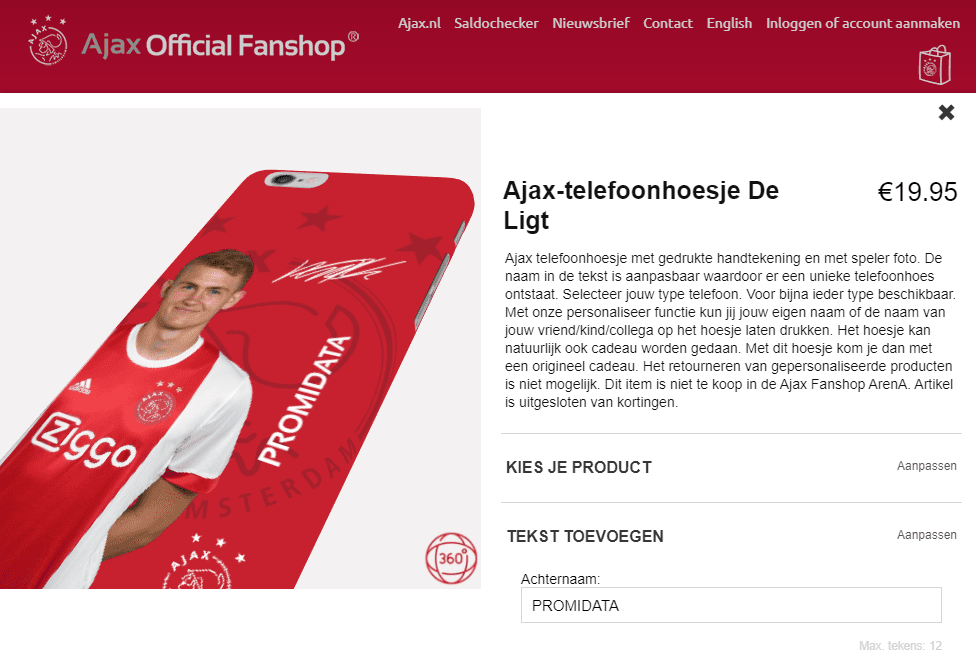Click the PROMIDATA name on the case
Screen dimensions: 976x663
[x=304, y=400]
